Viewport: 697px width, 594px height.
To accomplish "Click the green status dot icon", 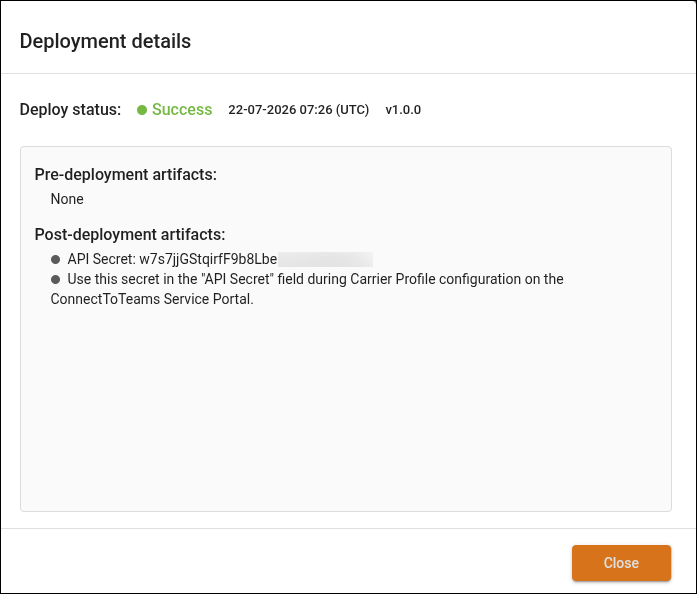I will tap(142, 110).
